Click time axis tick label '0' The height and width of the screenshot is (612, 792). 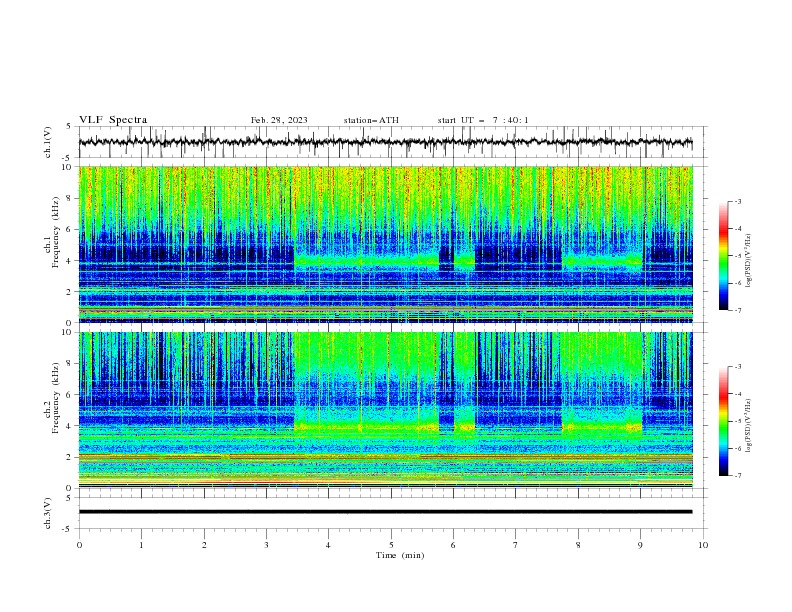coord(79,545)
